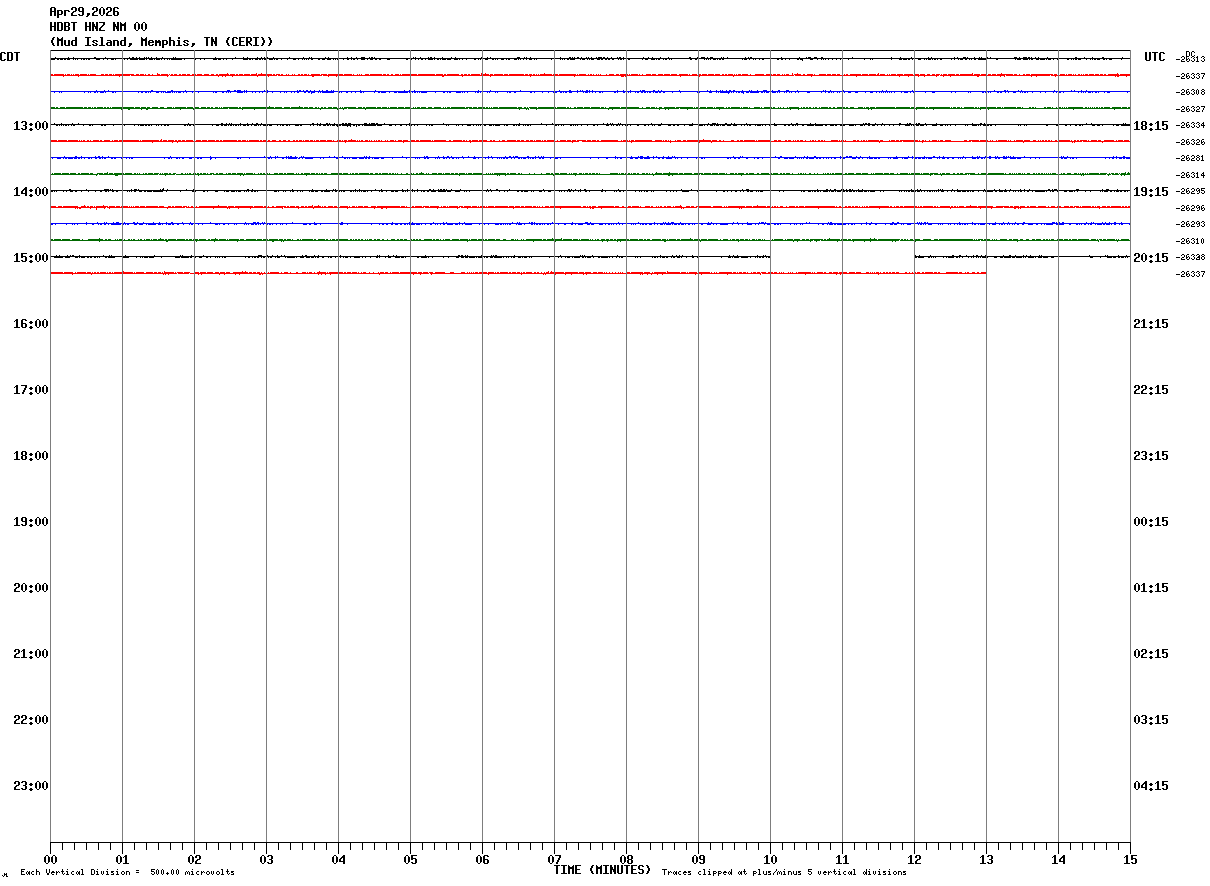Select the DC offset value -26327

coord(1190,109)
